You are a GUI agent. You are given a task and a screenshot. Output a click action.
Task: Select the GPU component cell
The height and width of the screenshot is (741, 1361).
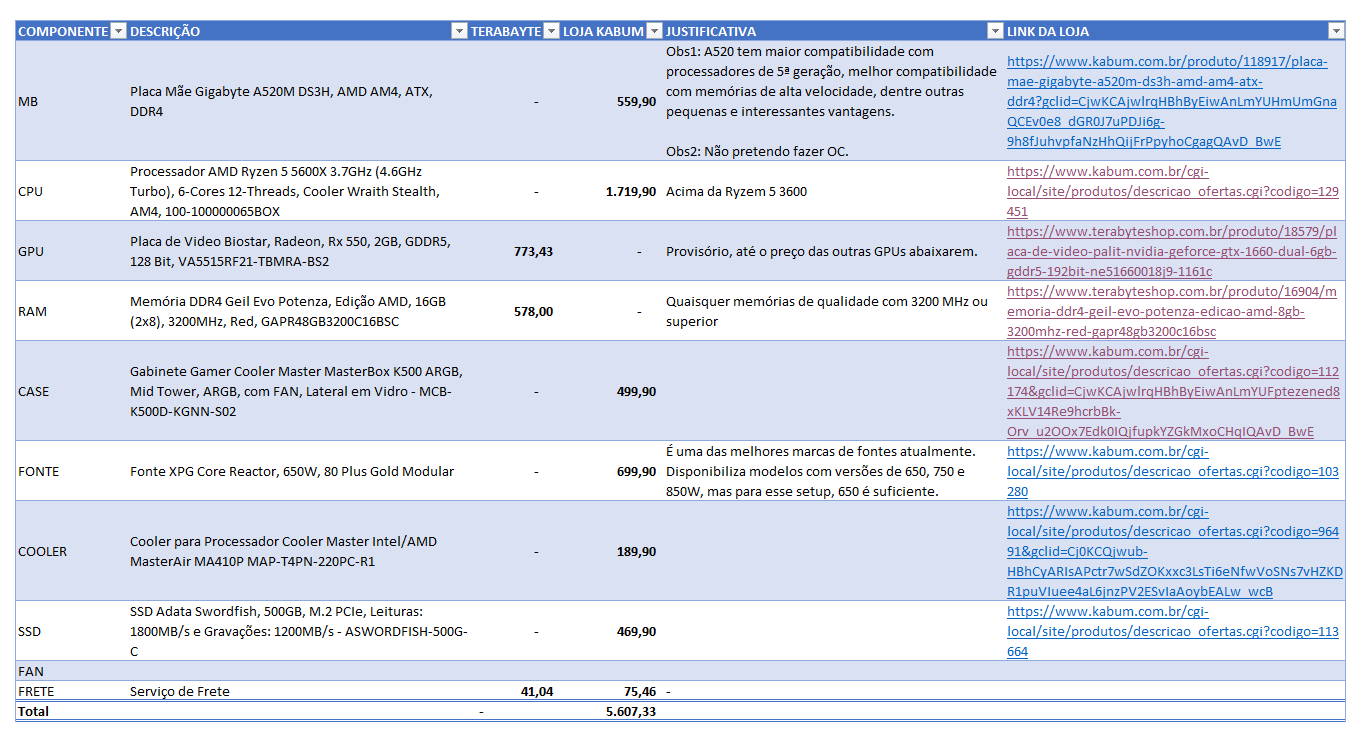(x=72, y=251)
